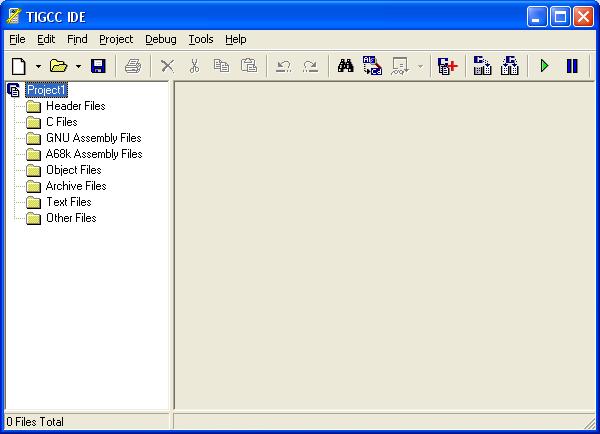
Task: Close the TIGCC IDE window
Action: click(x=583, y=17)
